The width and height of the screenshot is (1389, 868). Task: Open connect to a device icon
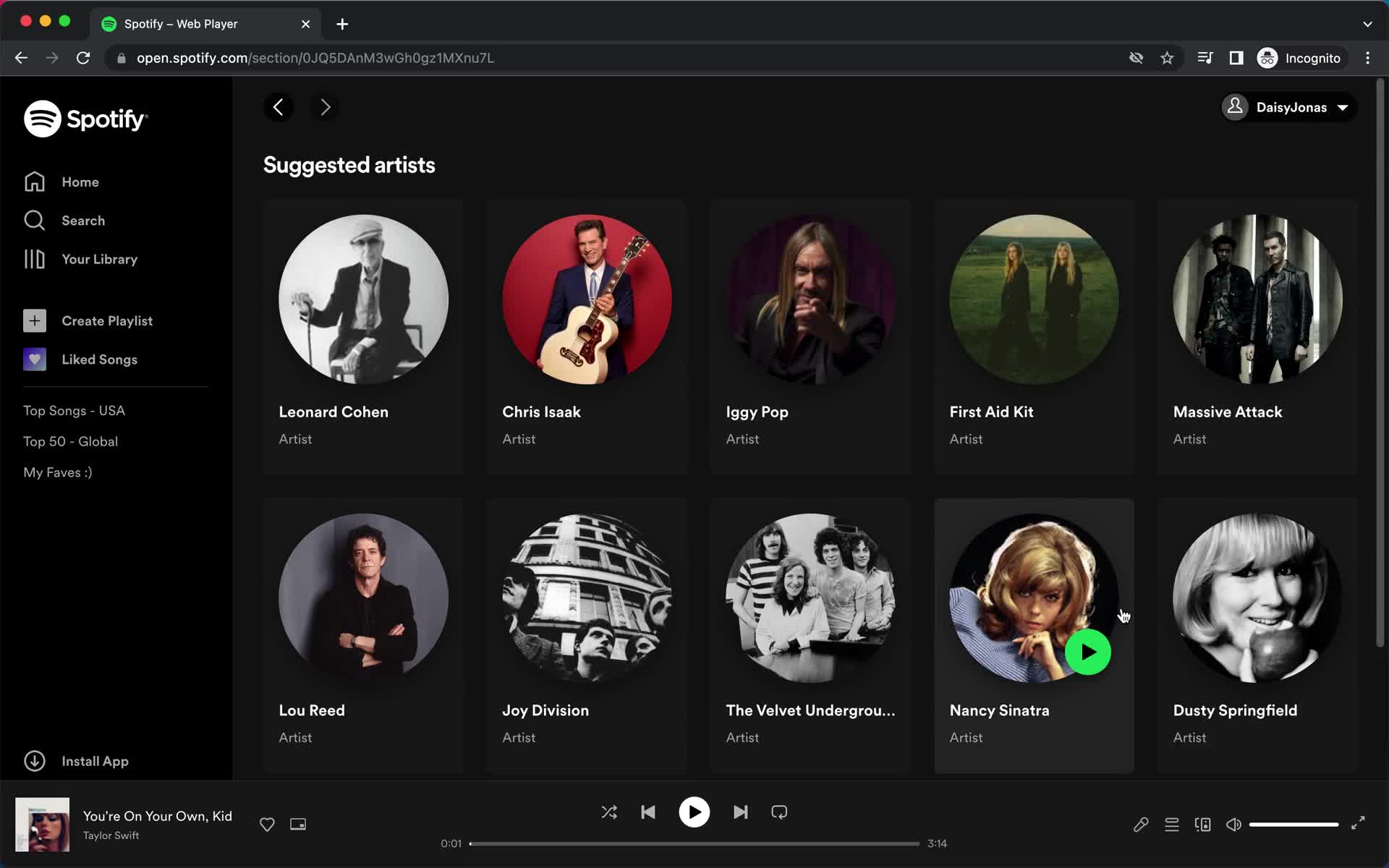point(1203,824)
